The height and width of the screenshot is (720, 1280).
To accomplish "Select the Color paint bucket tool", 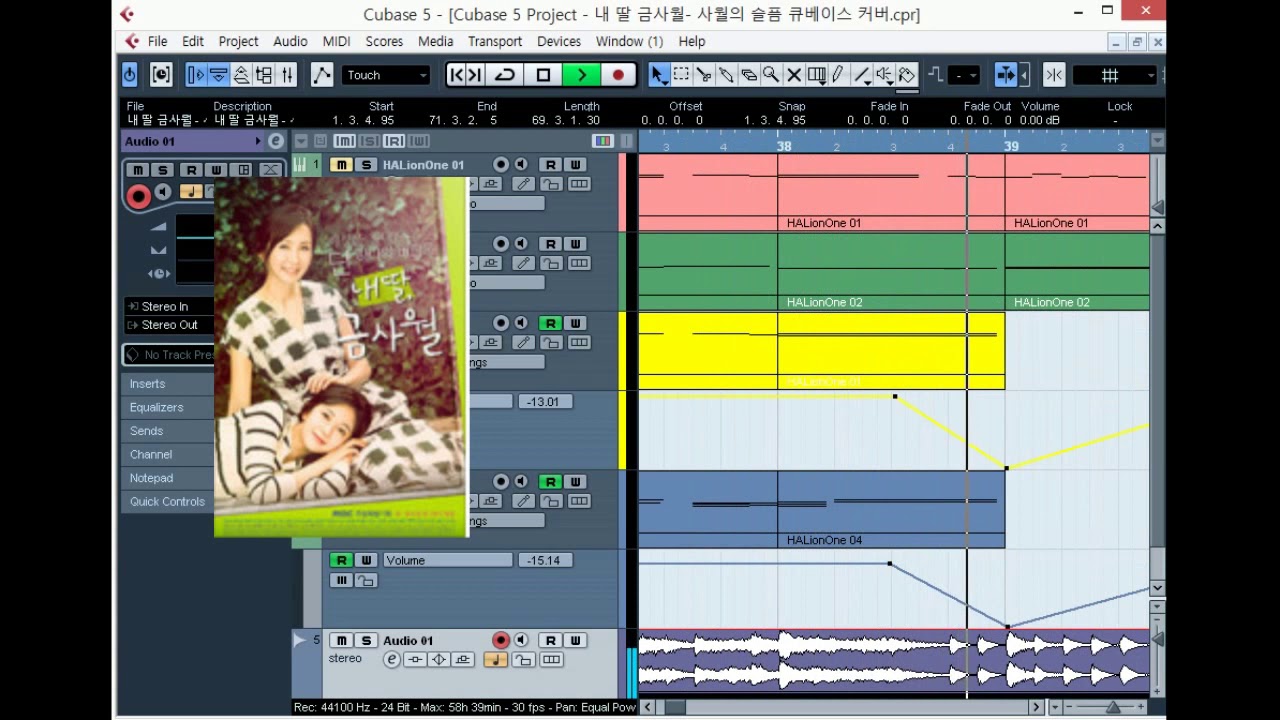I will click(907, 75).
